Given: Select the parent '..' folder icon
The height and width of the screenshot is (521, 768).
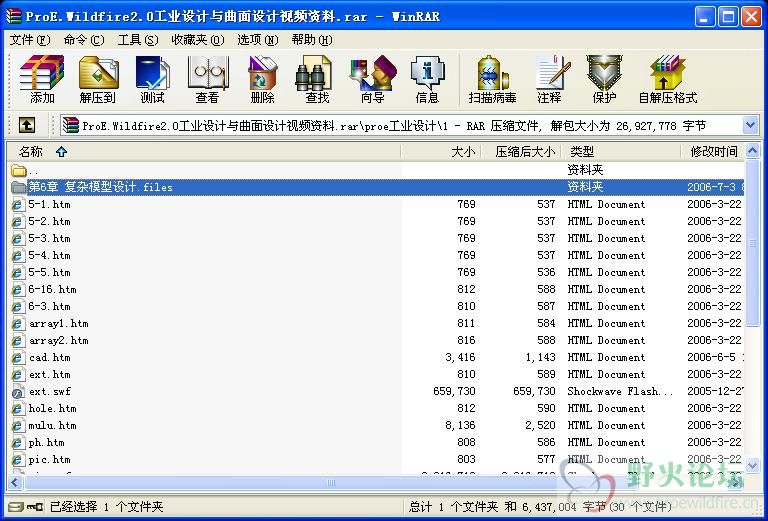Looking at the screenshot, I should pos(19,170).
